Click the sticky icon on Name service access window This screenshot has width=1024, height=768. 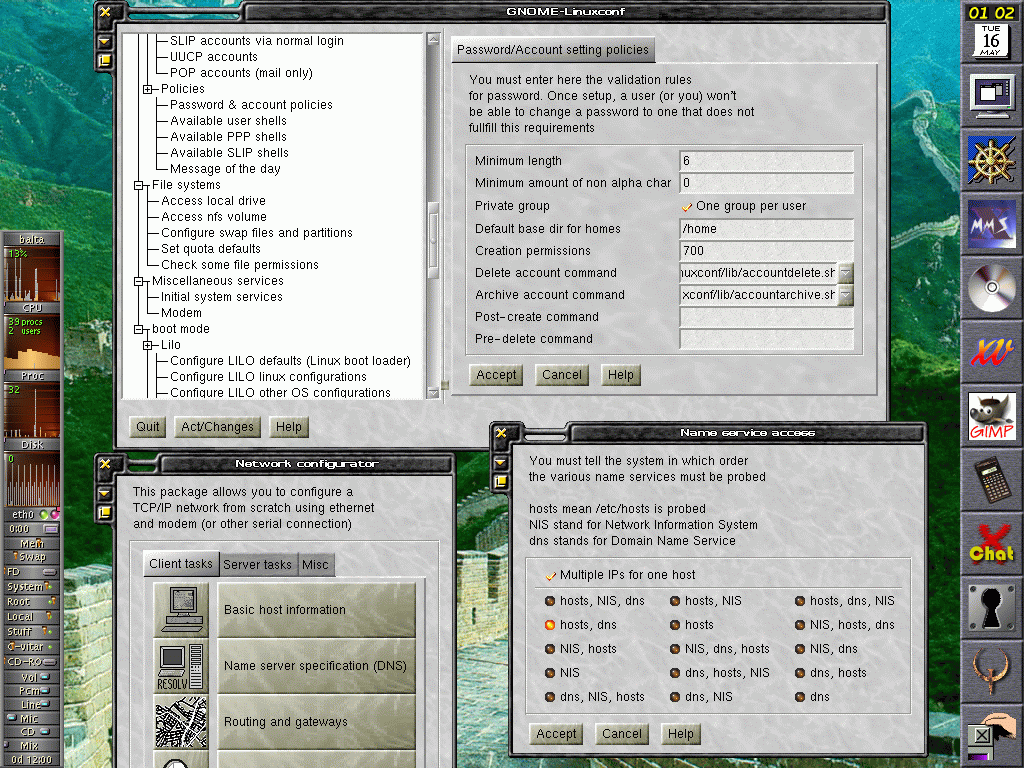[x=501, y=482]
